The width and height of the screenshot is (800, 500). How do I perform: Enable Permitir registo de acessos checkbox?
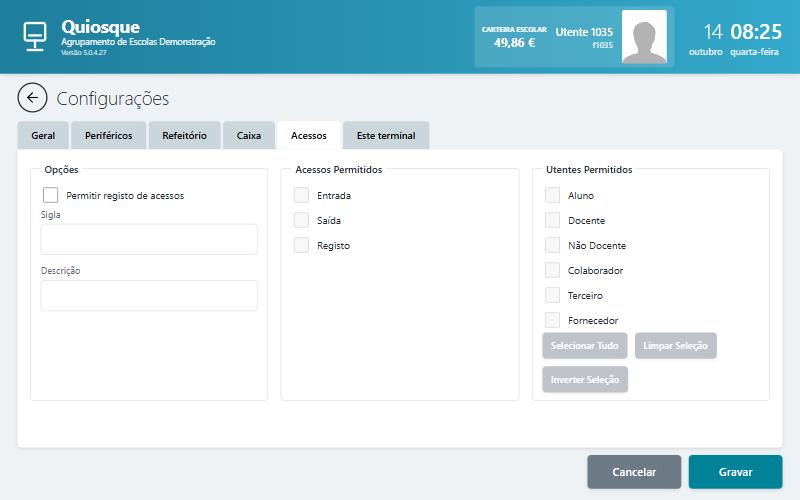click(51, 195)
